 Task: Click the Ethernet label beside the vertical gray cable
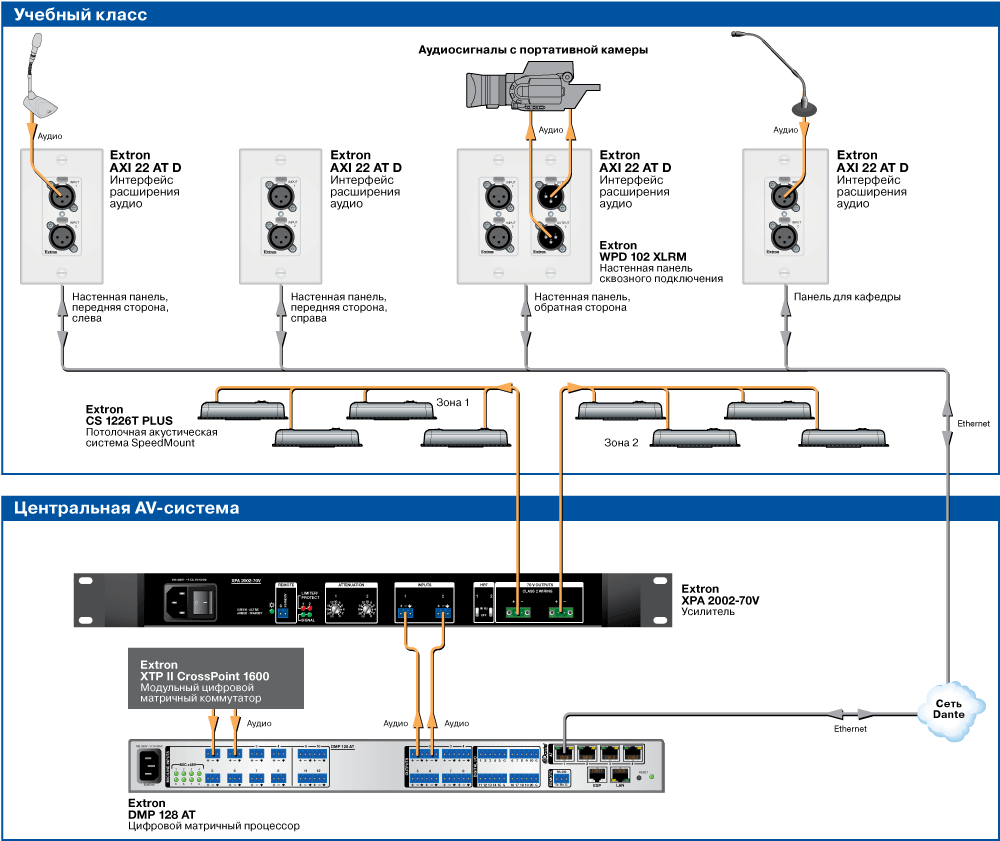point(973,423)
